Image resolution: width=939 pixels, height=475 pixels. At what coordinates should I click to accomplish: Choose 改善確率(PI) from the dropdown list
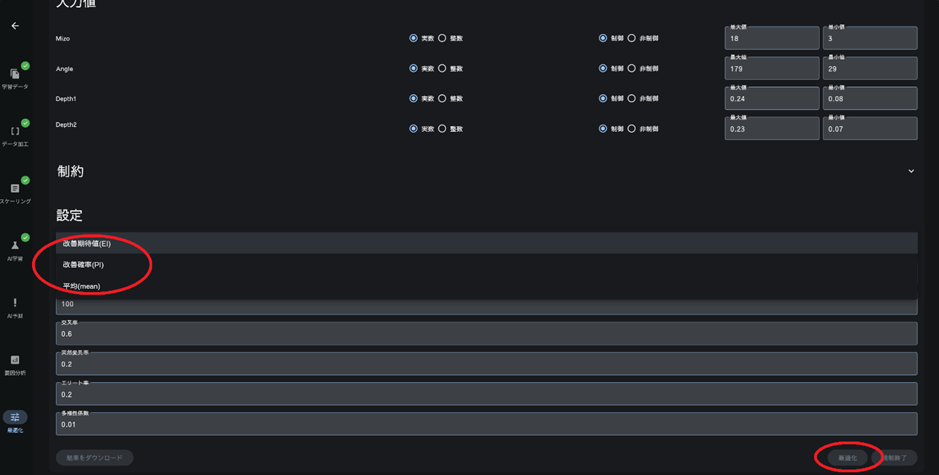[x=84, y=265]
